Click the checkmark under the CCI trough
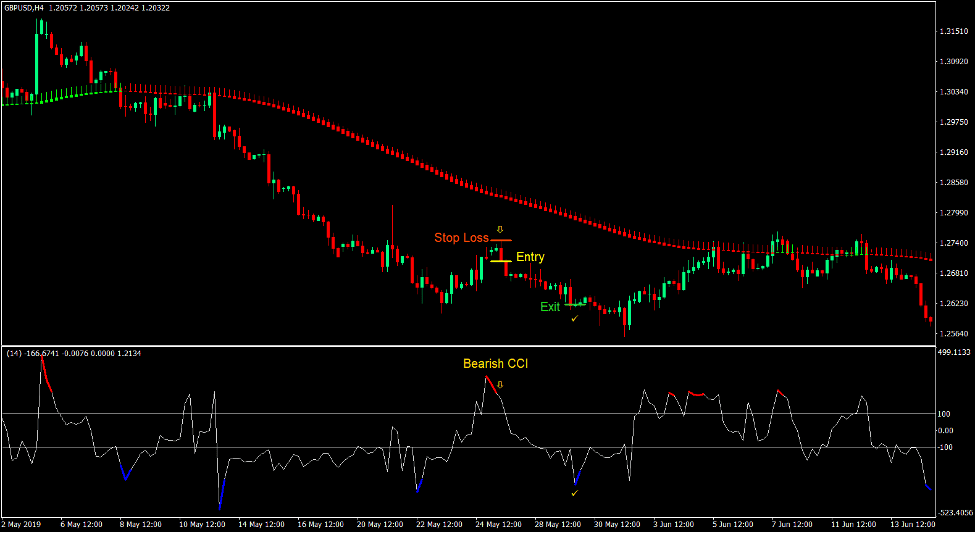 coord(574,493)
